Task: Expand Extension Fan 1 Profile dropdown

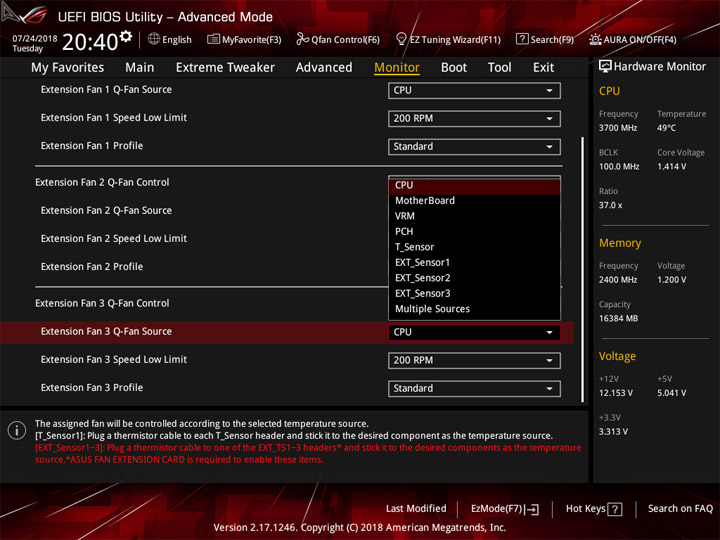Action: (474, 146)
